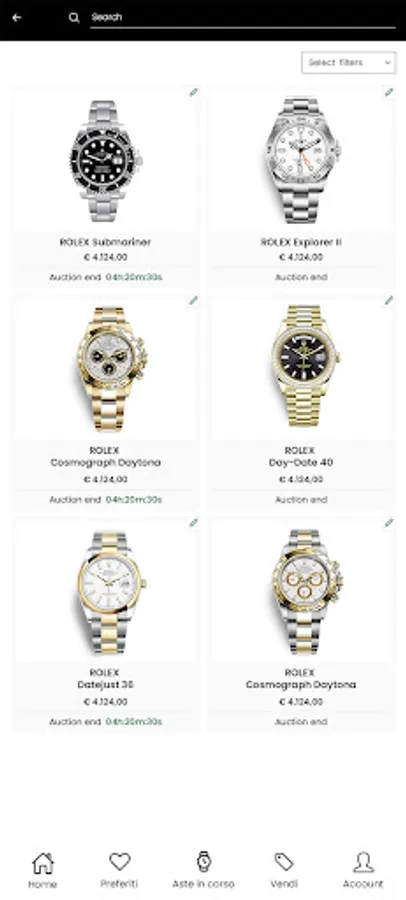Expand the Select filters dropdown
Screen dimensions: 406x900
point(349,63)
